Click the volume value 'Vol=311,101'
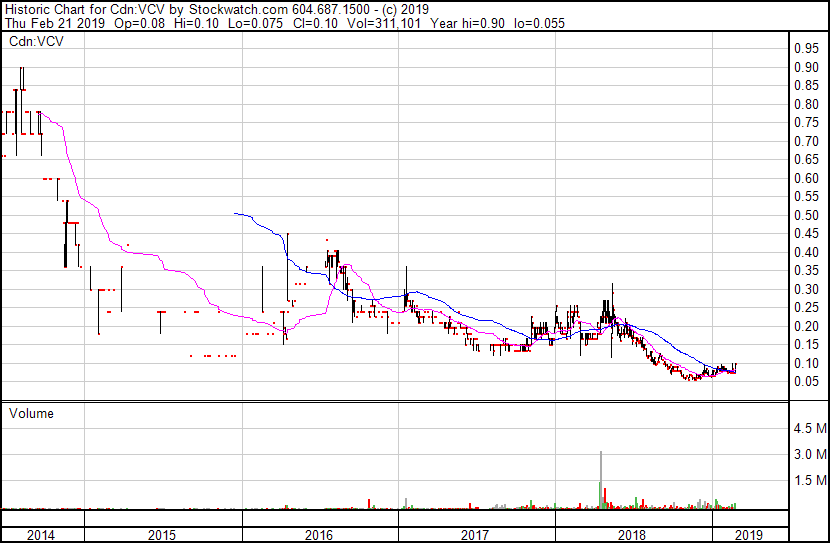Viewport: 830px width, 543px height. tap(384, 23)
